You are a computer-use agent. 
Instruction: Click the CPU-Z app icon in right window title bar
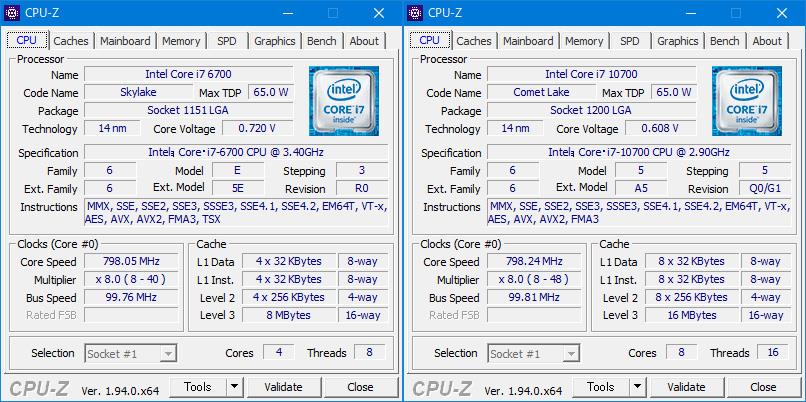[x=415, y=13]
